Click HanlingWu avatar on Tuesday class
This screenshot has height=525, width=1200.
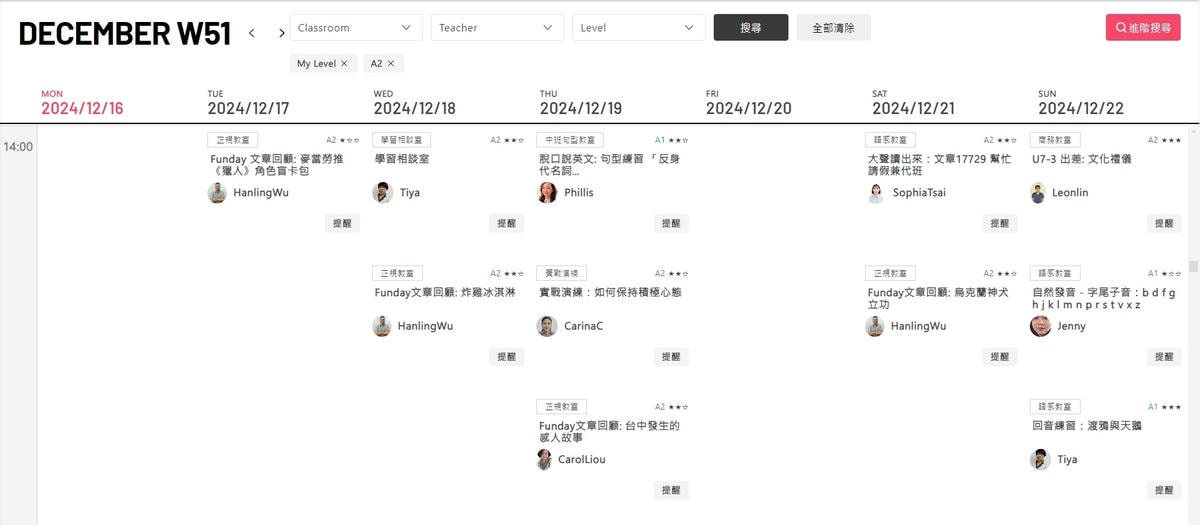coord(217,193)
